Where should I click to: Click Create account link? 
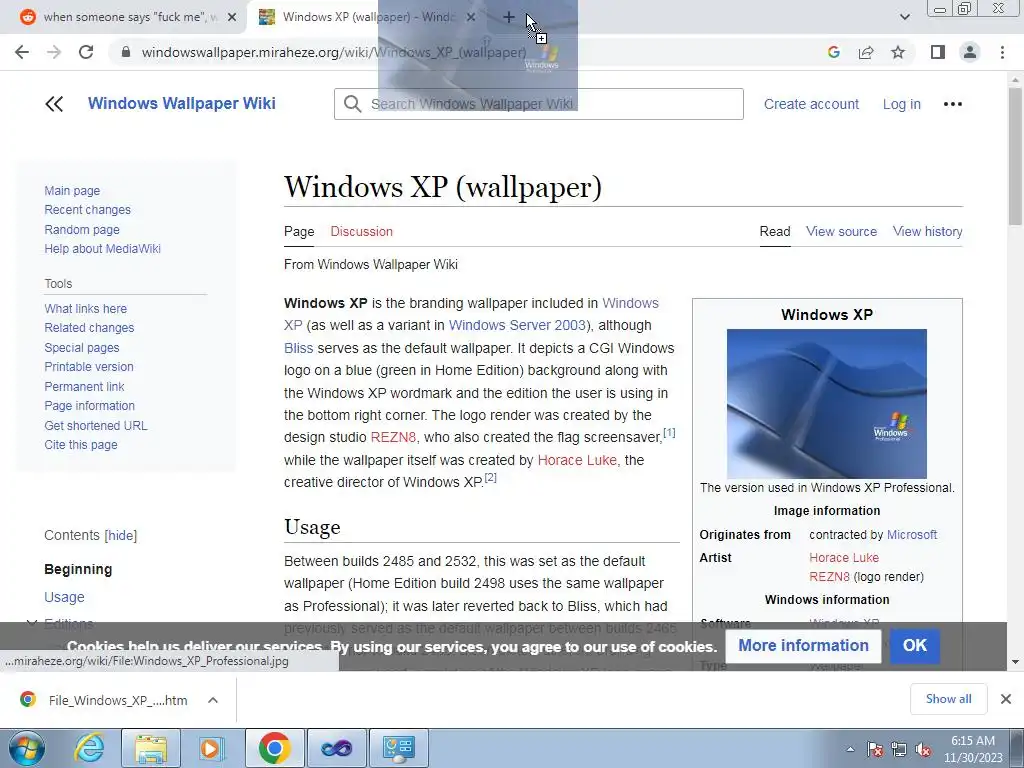811,104
